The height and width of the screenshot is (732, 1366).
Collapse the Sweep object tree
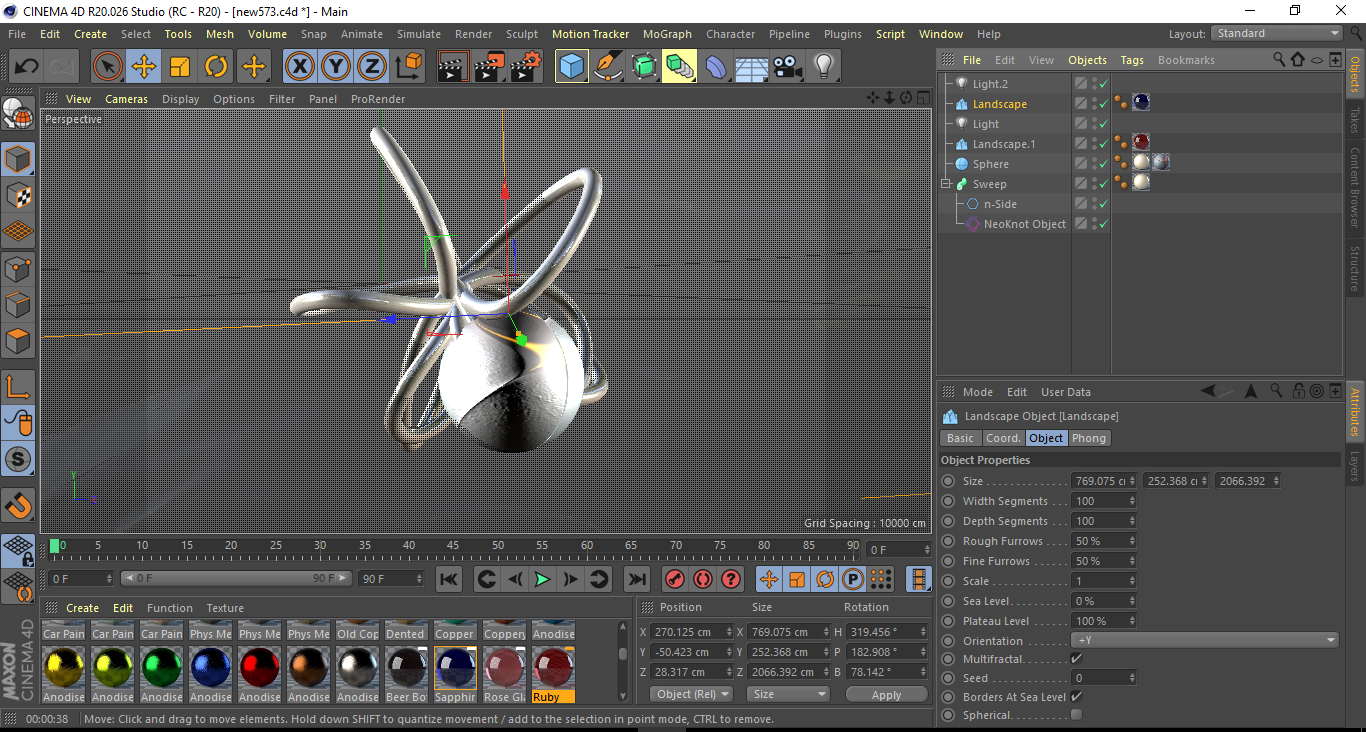point(946,184)
